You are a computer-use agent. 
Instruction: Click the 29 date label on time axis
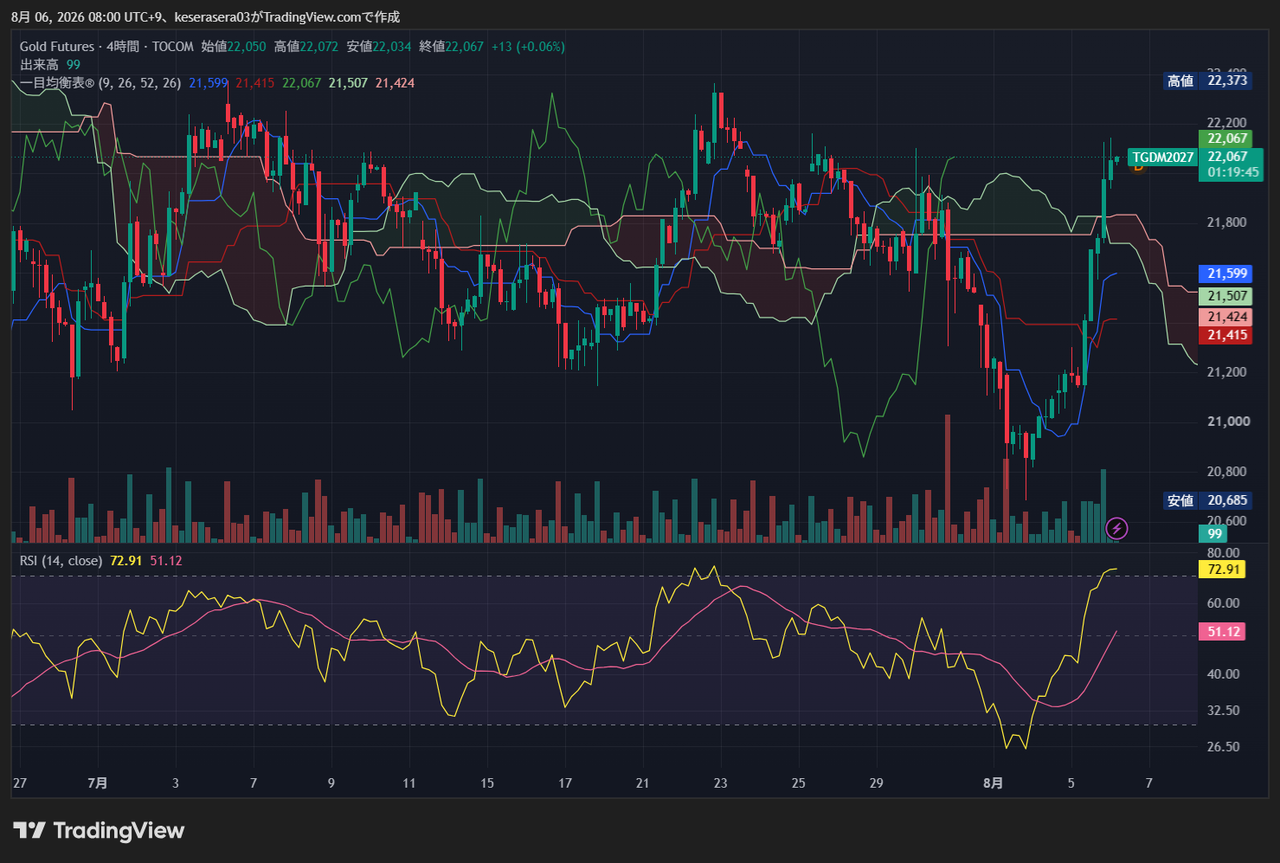[877, 783]
